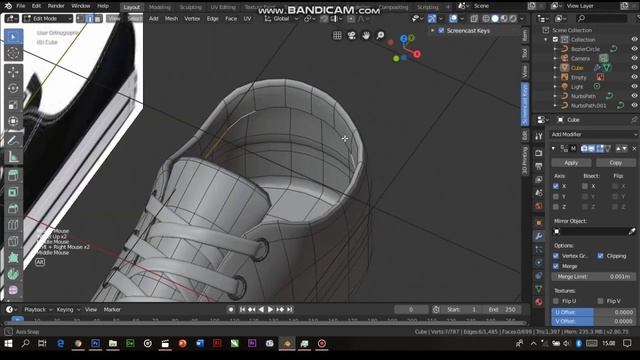Switch to solid viewport shading
640x360 pixels.
(495, 19)
